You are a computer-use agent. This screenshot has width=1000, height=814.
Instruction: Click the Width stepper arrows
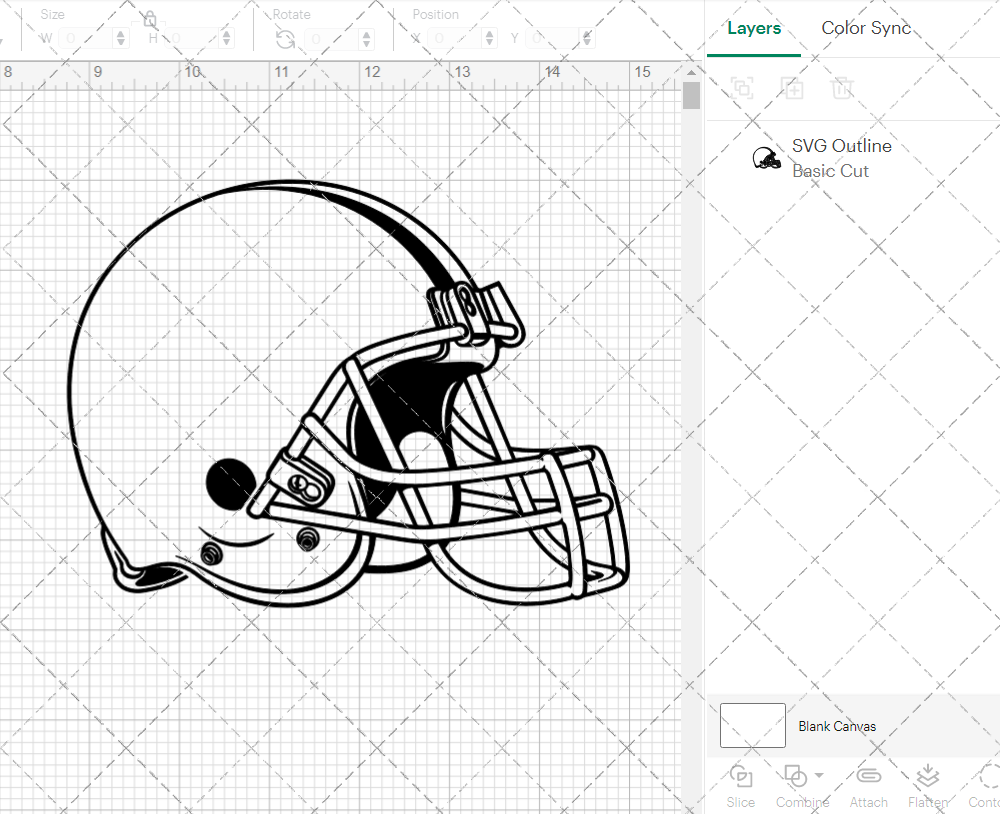coord(121,39)
